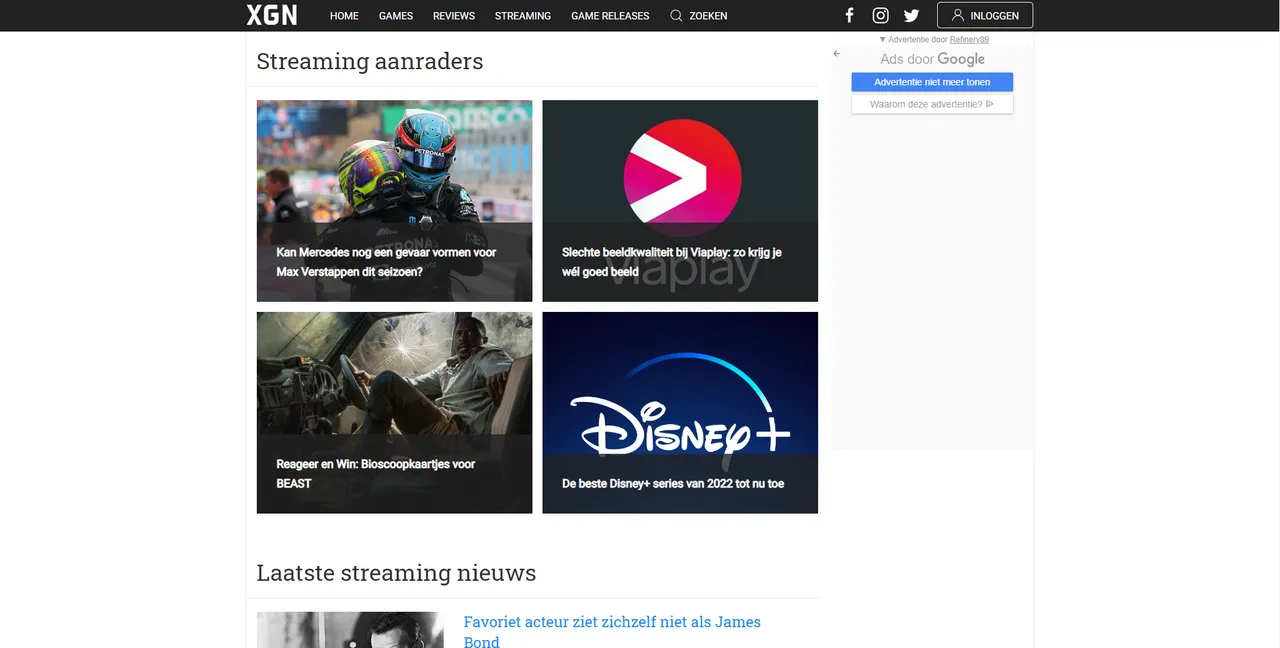Image resolution: width=1280 pixels, height=648 pixels.
Task: Click the James Bond article thumbnail image
Action: 350,630
